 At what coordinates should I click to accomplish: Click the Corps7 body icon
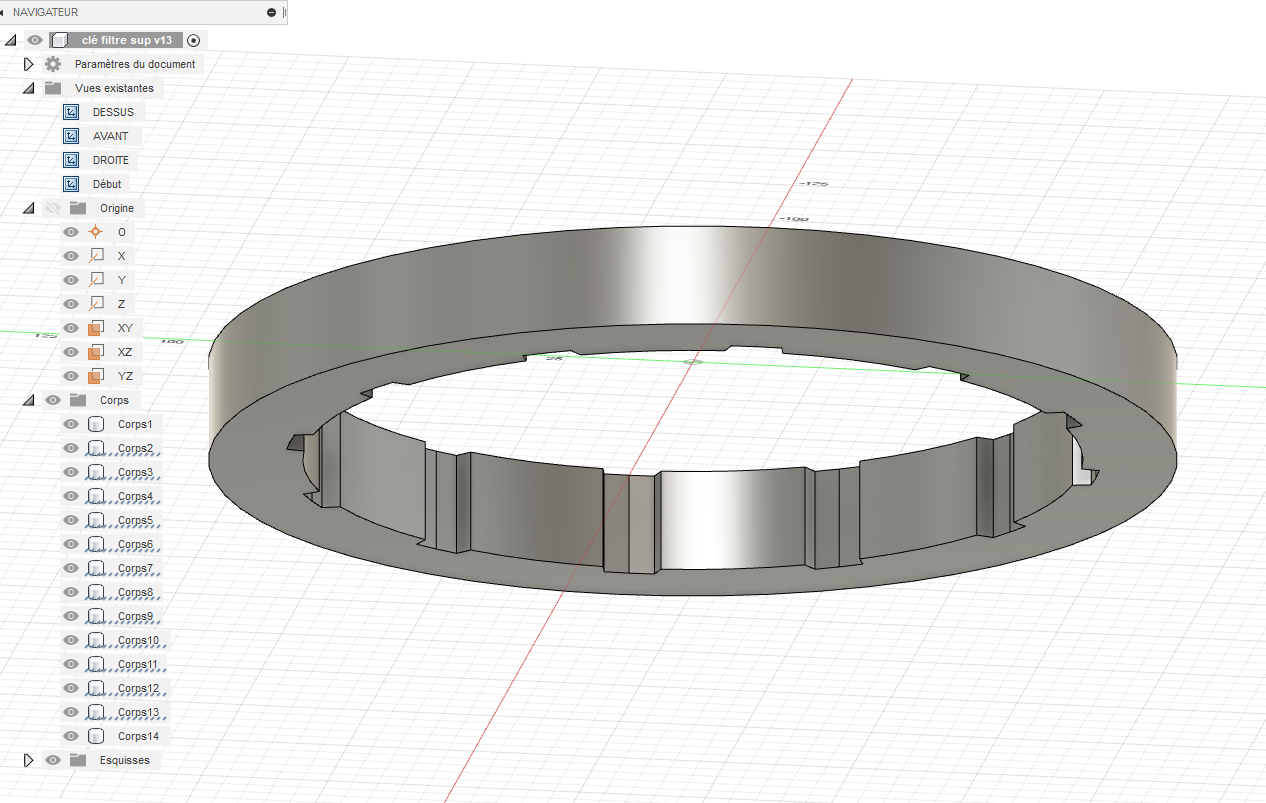(x=96, y=568)
